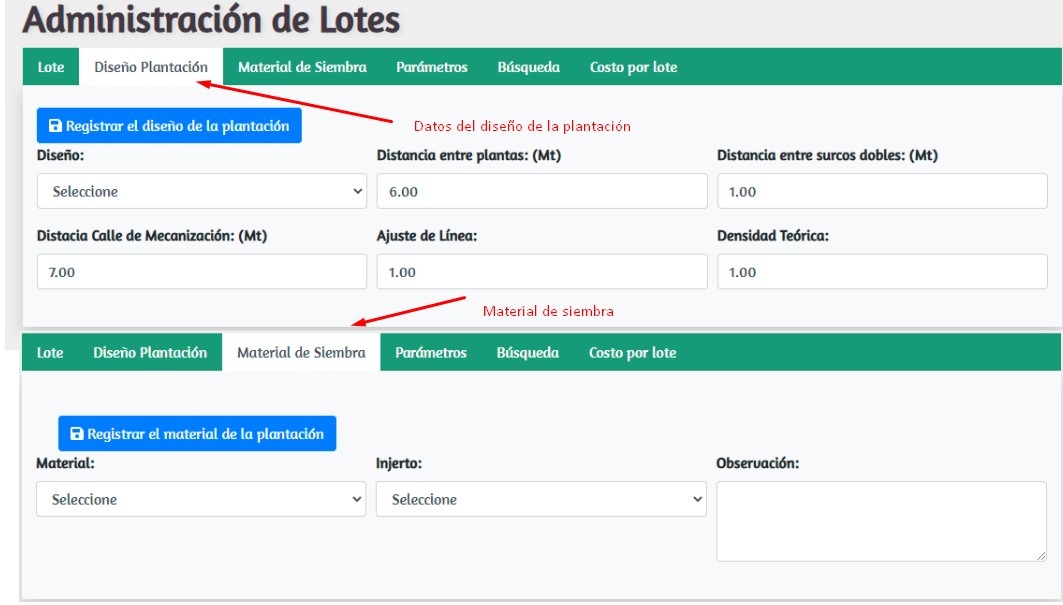Open the Diseño dropdown
The image size is (1063, 605).
click(x=202, y=191)
